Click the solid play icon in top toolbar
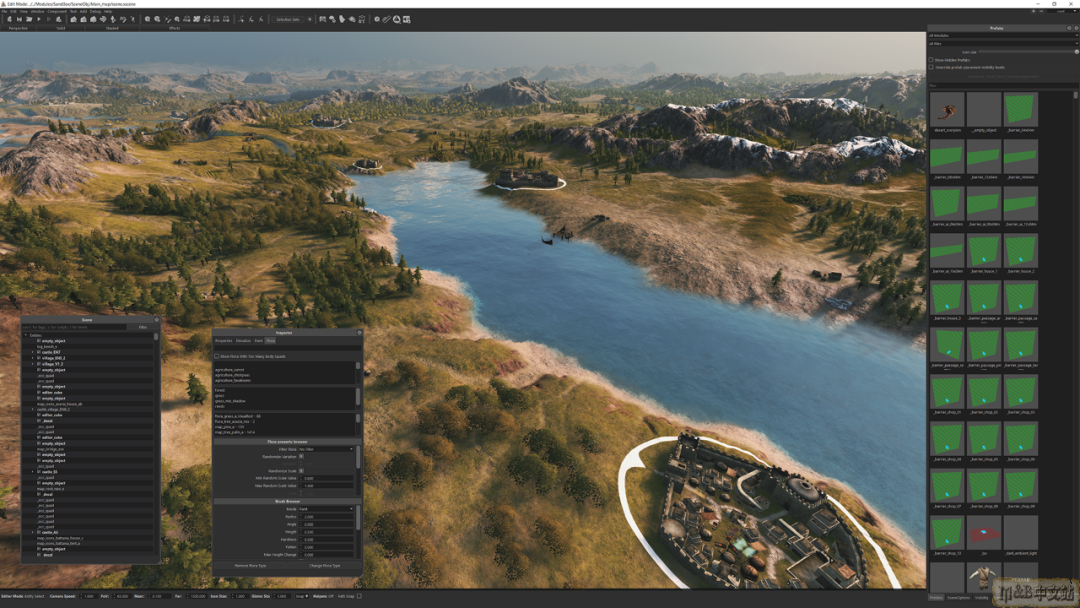This screenshot has width=1080, height=608. click(39, 19)
